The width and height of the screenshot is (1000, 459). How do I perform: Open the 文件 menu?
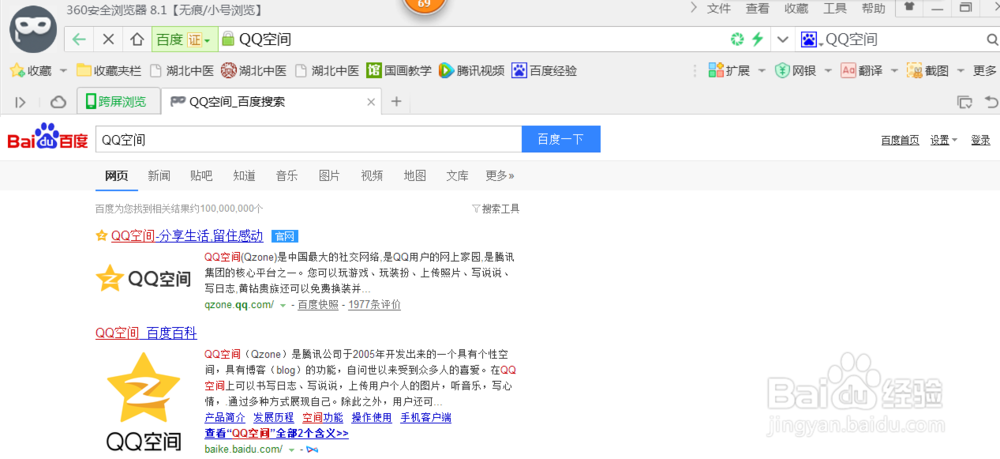pyautogui.click(x=719, y=8)
